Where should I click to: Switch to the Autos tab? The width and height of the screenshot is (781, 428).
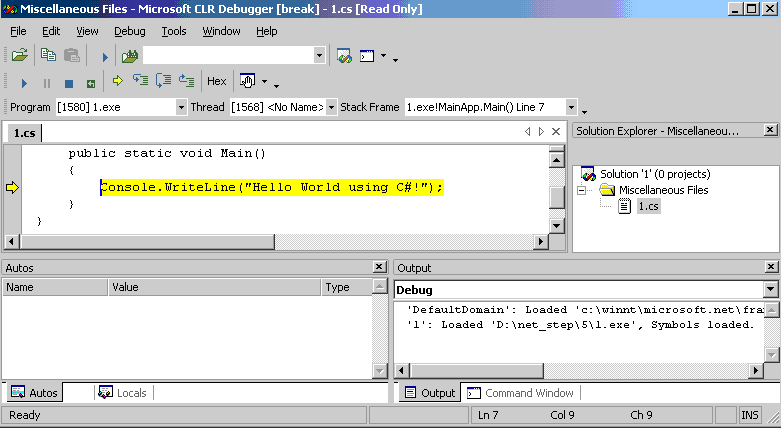point(34,393)
